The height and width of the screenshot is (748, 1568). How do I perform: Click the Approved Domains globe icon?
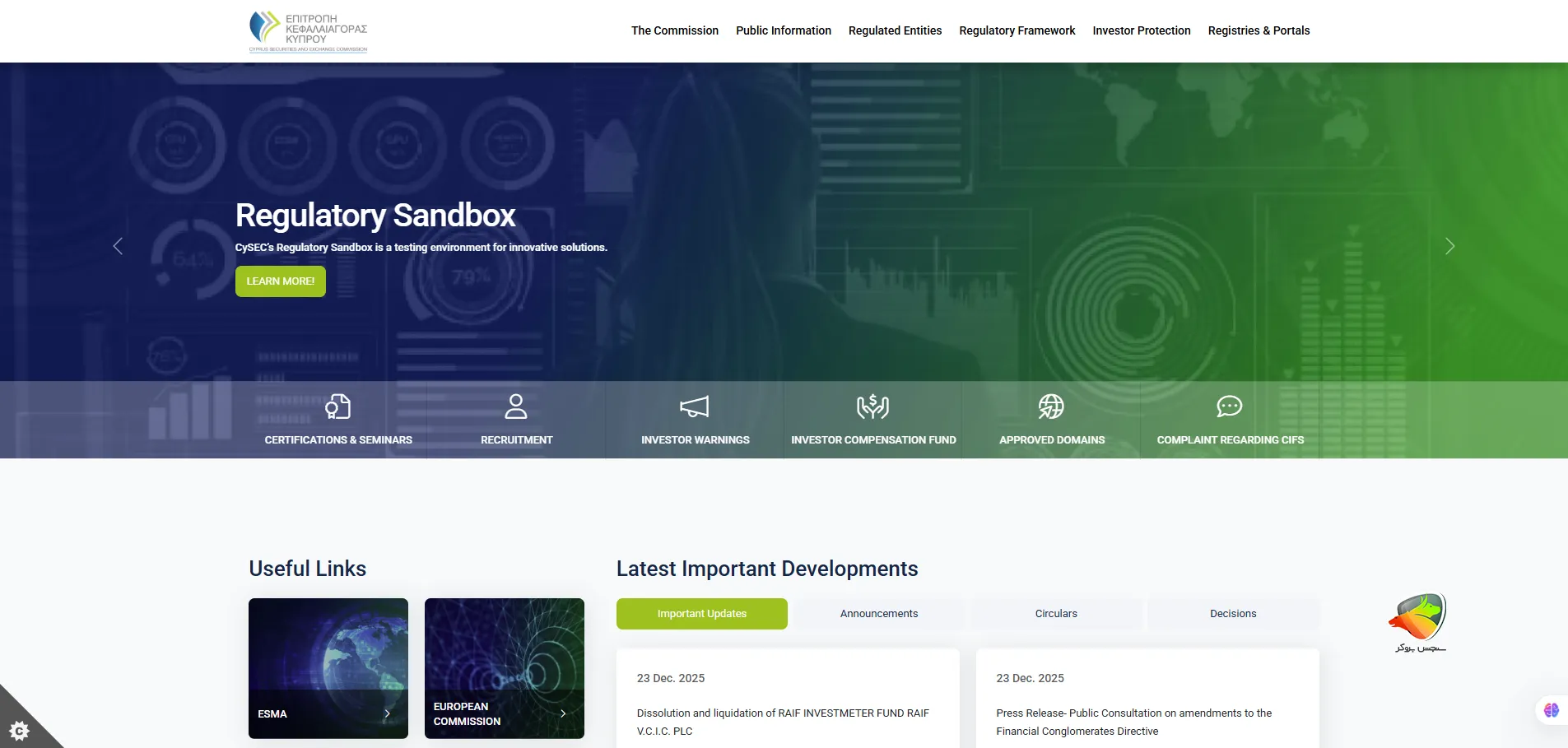coord(1051,407)
